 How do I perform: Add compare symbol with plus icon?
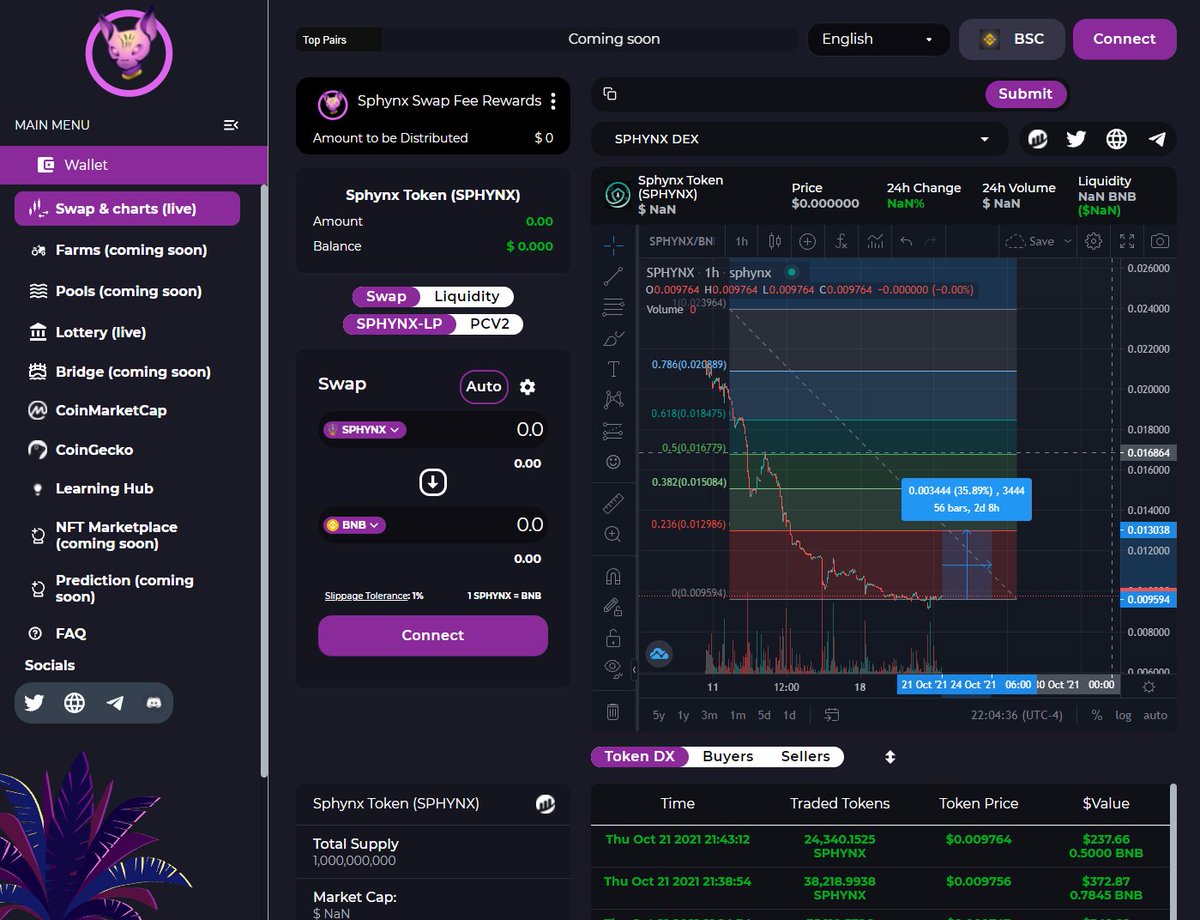point(807,241)
